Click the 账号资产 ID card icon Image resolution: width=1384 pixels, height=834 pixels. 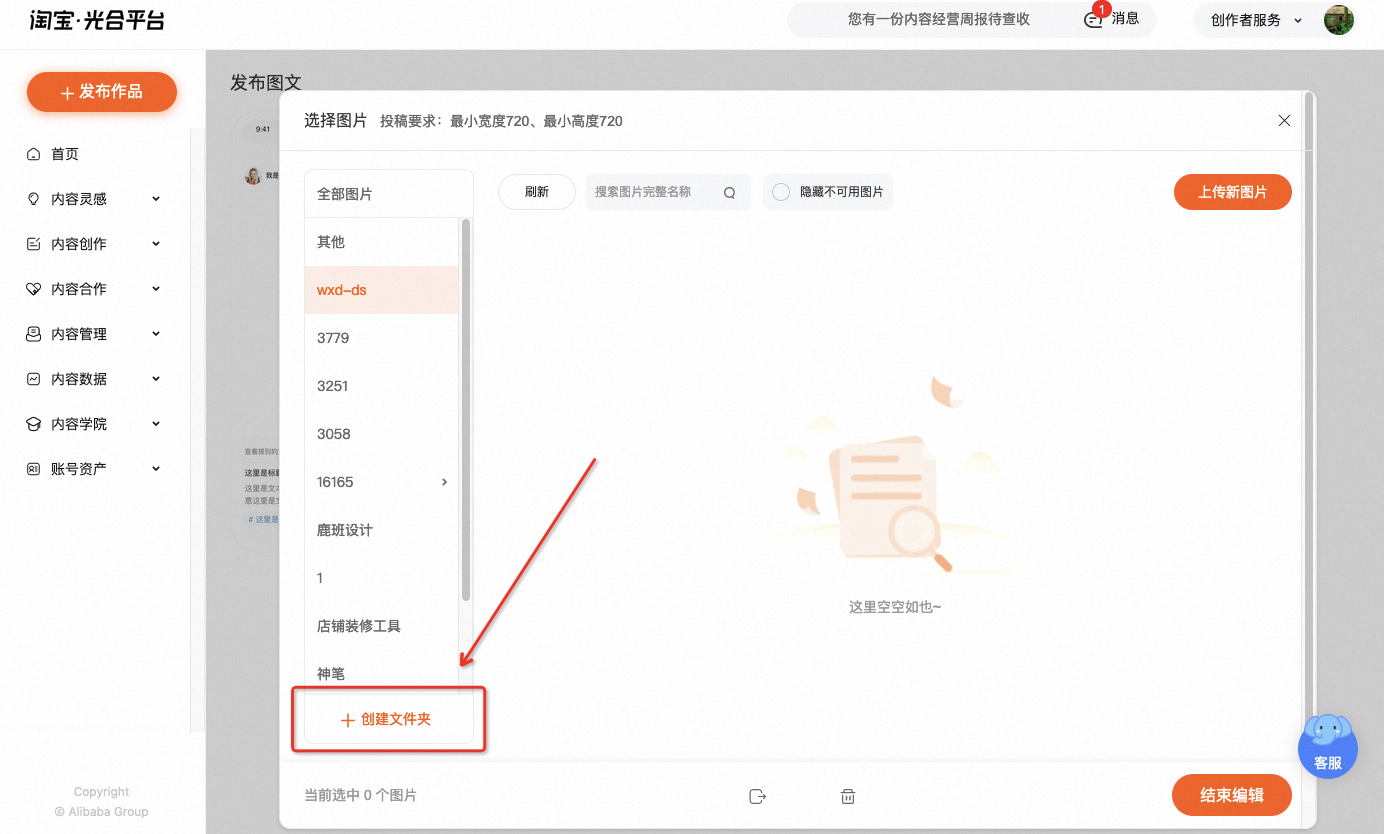[x=34, y=469]
